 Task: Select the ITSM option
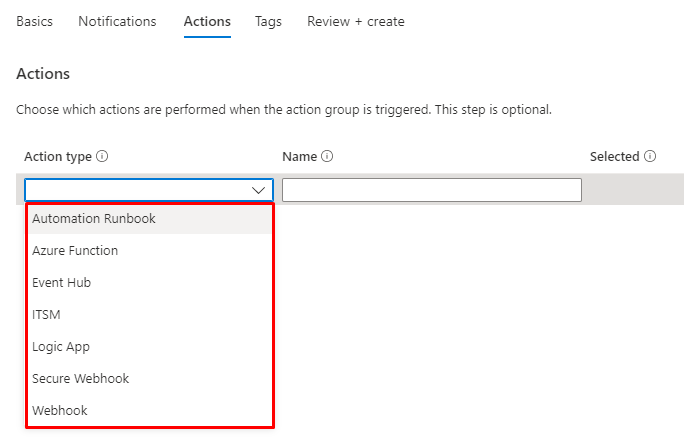(x=46, y=315)
